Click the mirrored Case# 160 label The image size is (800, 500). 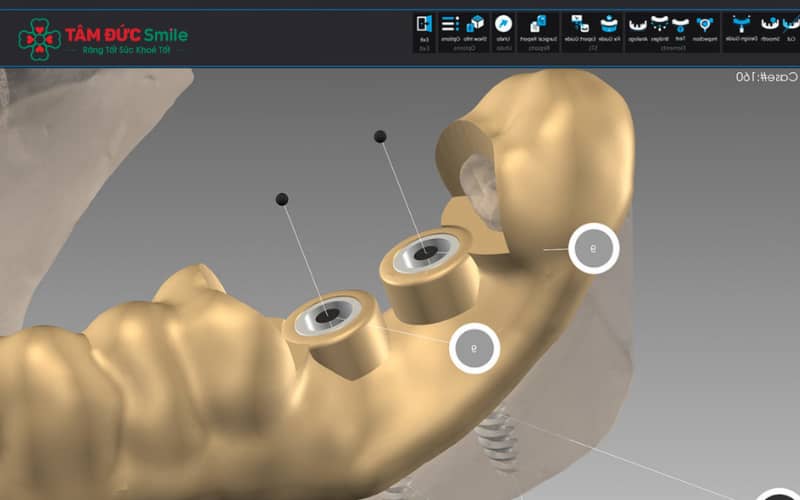point(767,77)
